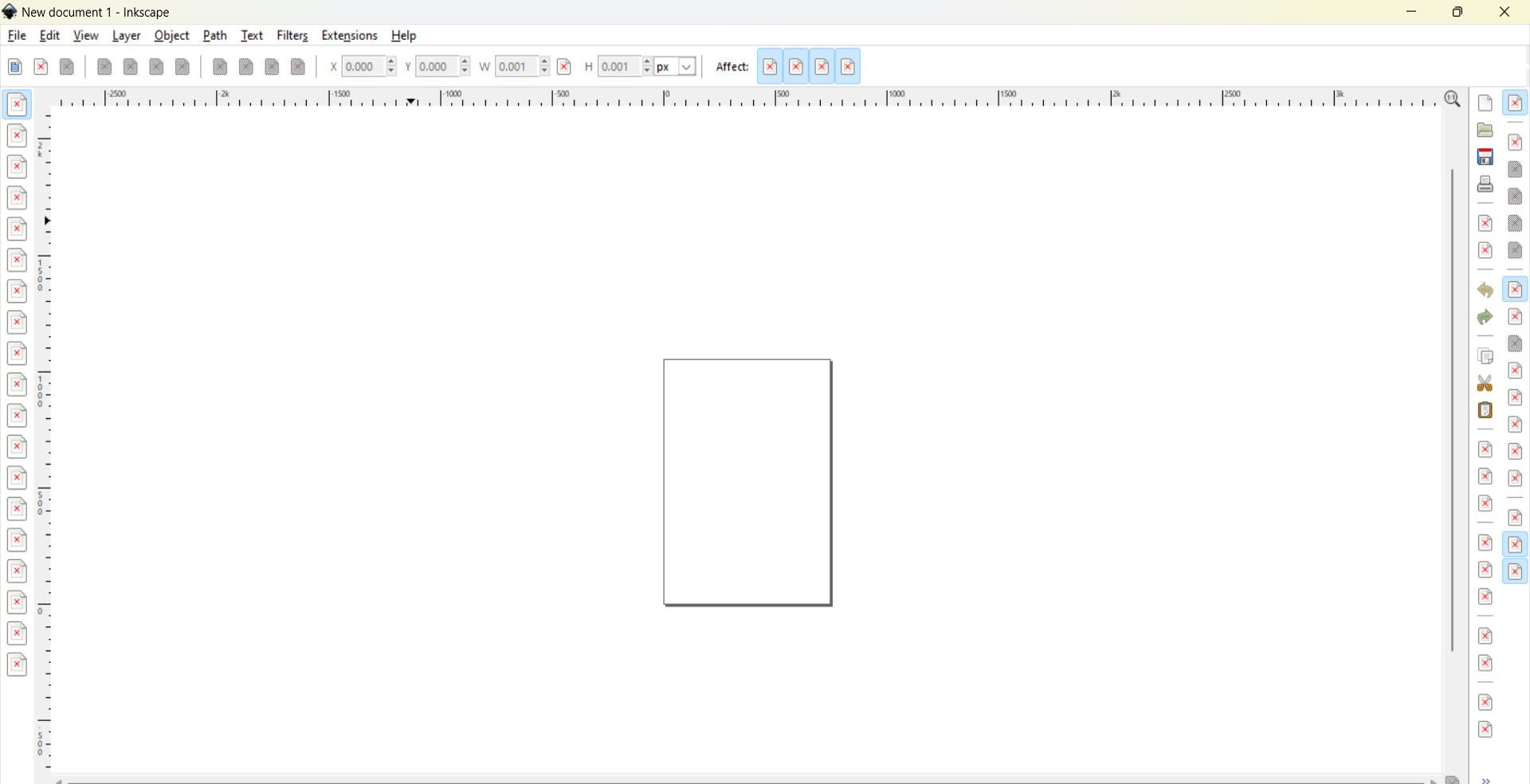The height and width of the screenshot is (784, 1530).
Task: Click the H field stepper down arrow
Action: (x=647, y=72)
